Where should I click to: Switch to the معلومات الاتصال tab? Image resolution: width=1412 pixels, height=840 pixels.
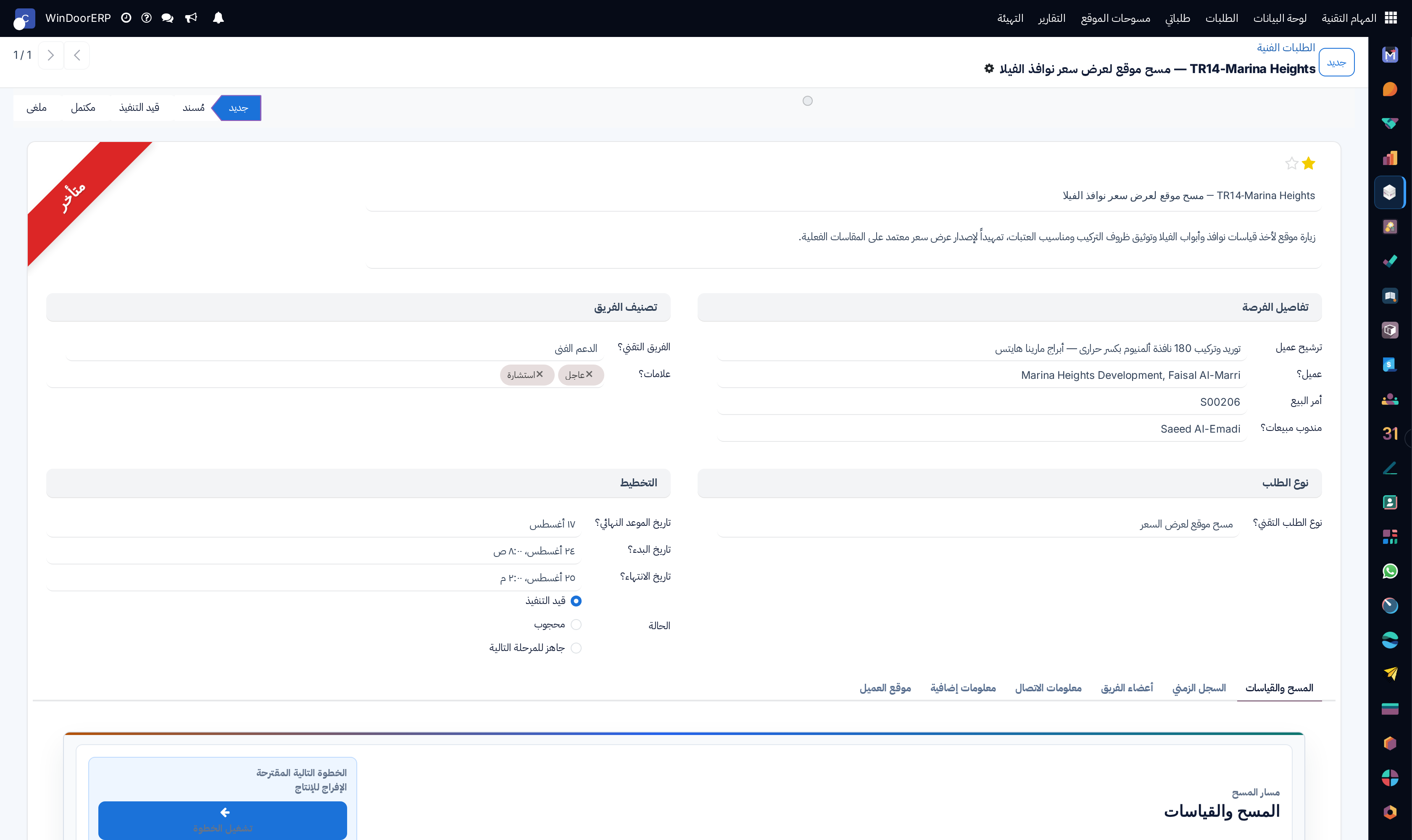[x=1048, y=688]
